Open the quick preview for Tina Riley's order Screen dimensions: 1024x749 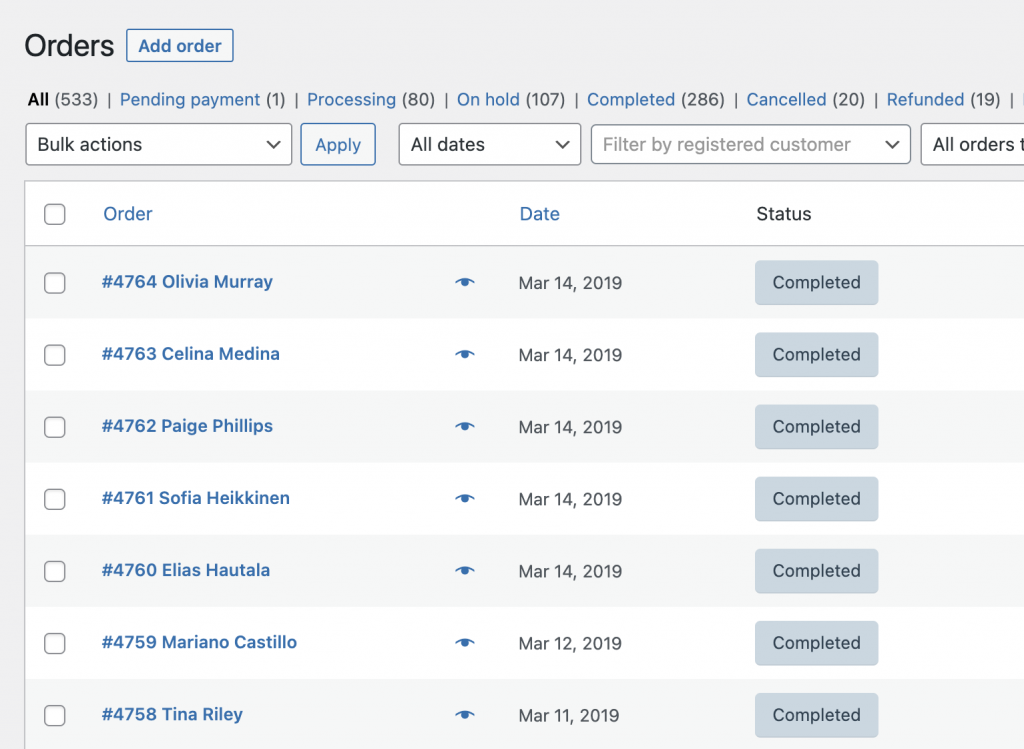coord(464,715)
